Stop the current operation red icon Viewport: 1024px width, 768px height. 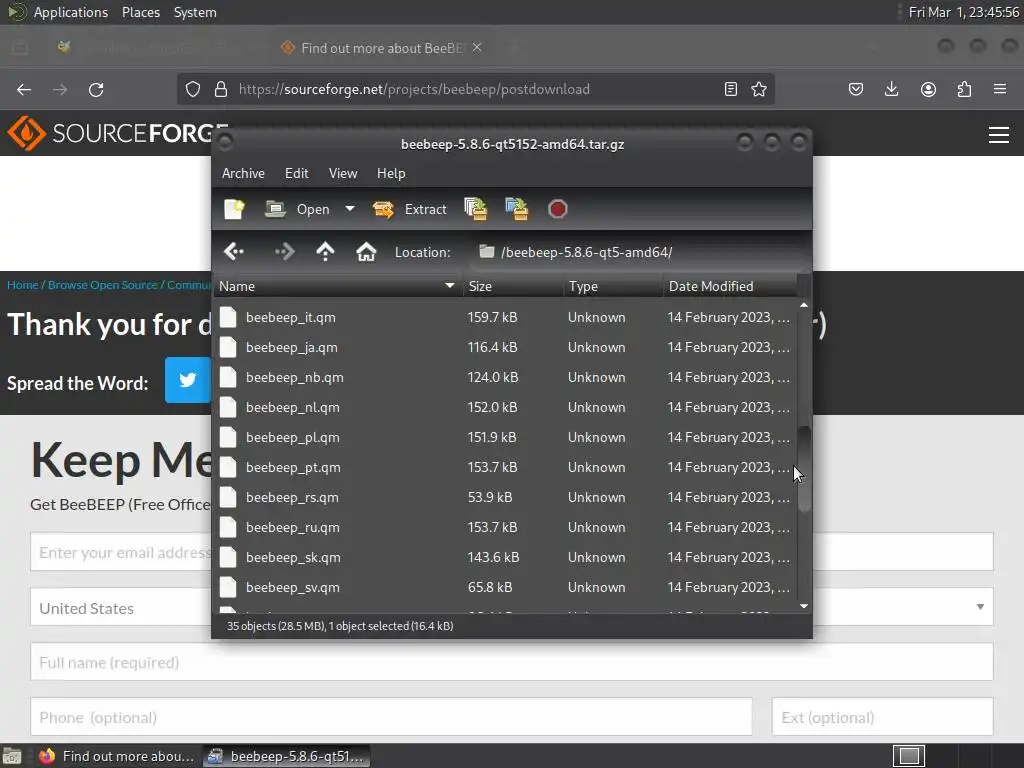[x=557, y=209]
